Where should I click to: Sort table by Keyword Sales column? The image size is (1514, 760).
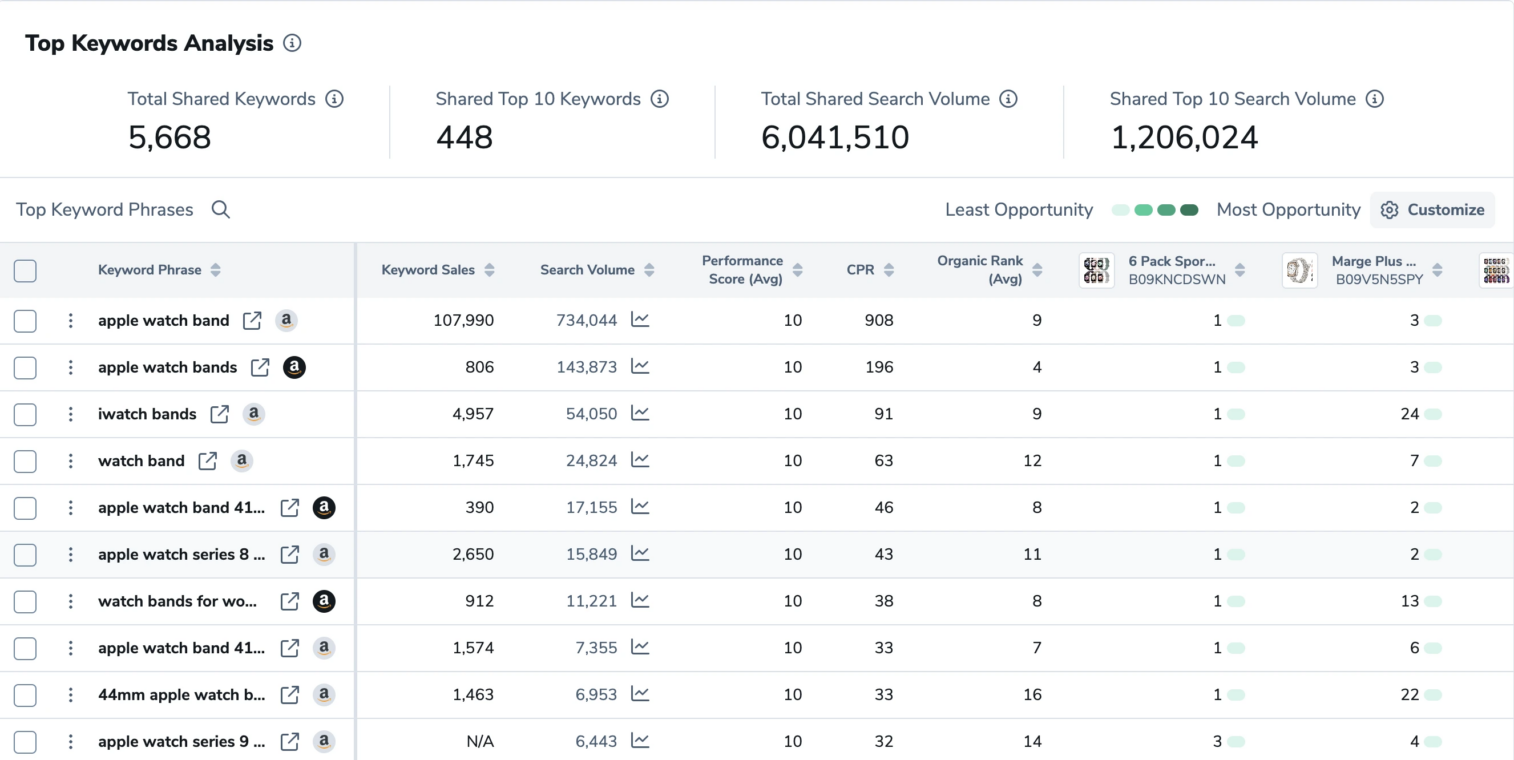click(489, 270)
